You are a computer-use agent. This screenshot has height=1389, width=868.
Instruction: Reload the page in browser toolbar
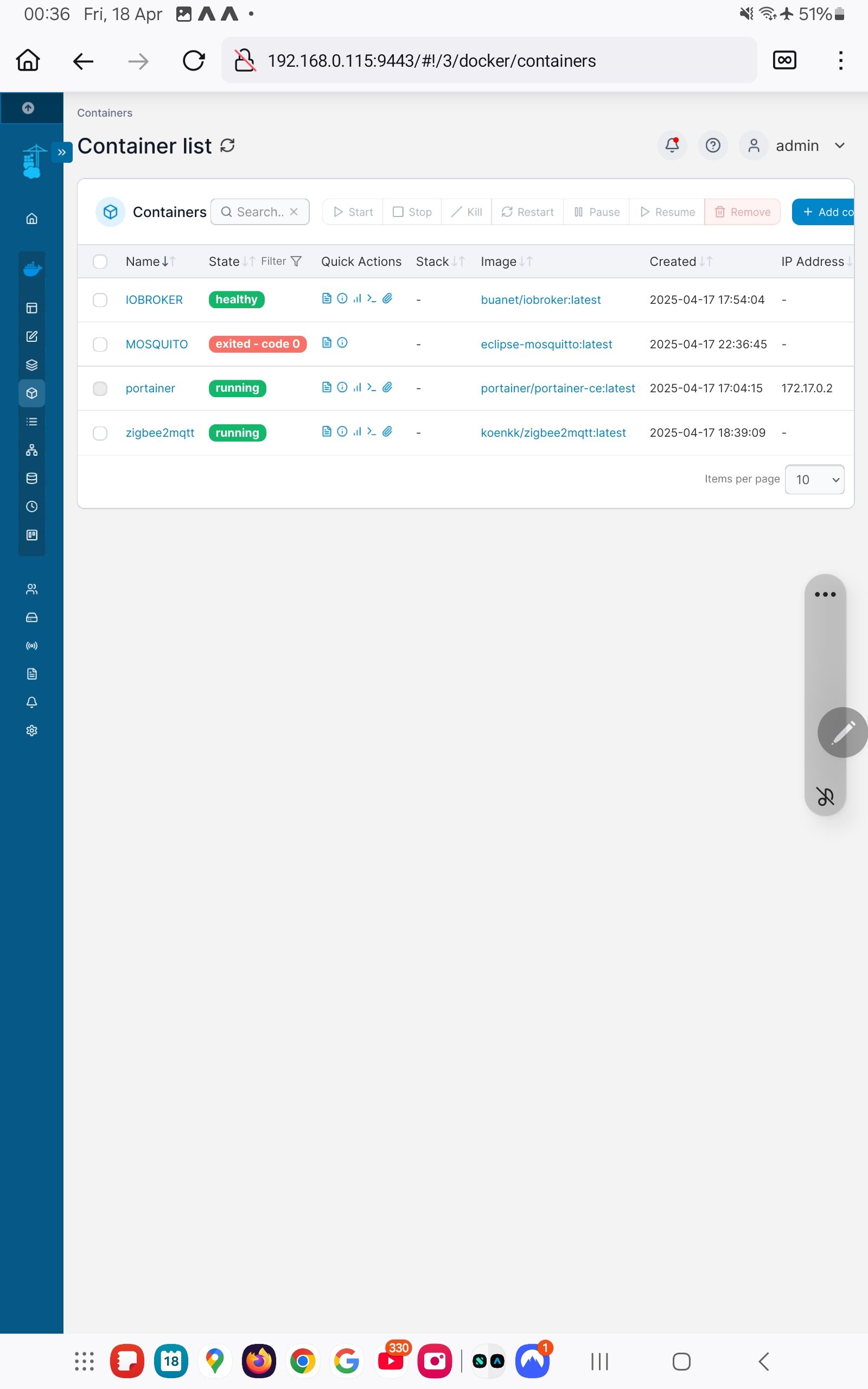click(x=194, y=60)
